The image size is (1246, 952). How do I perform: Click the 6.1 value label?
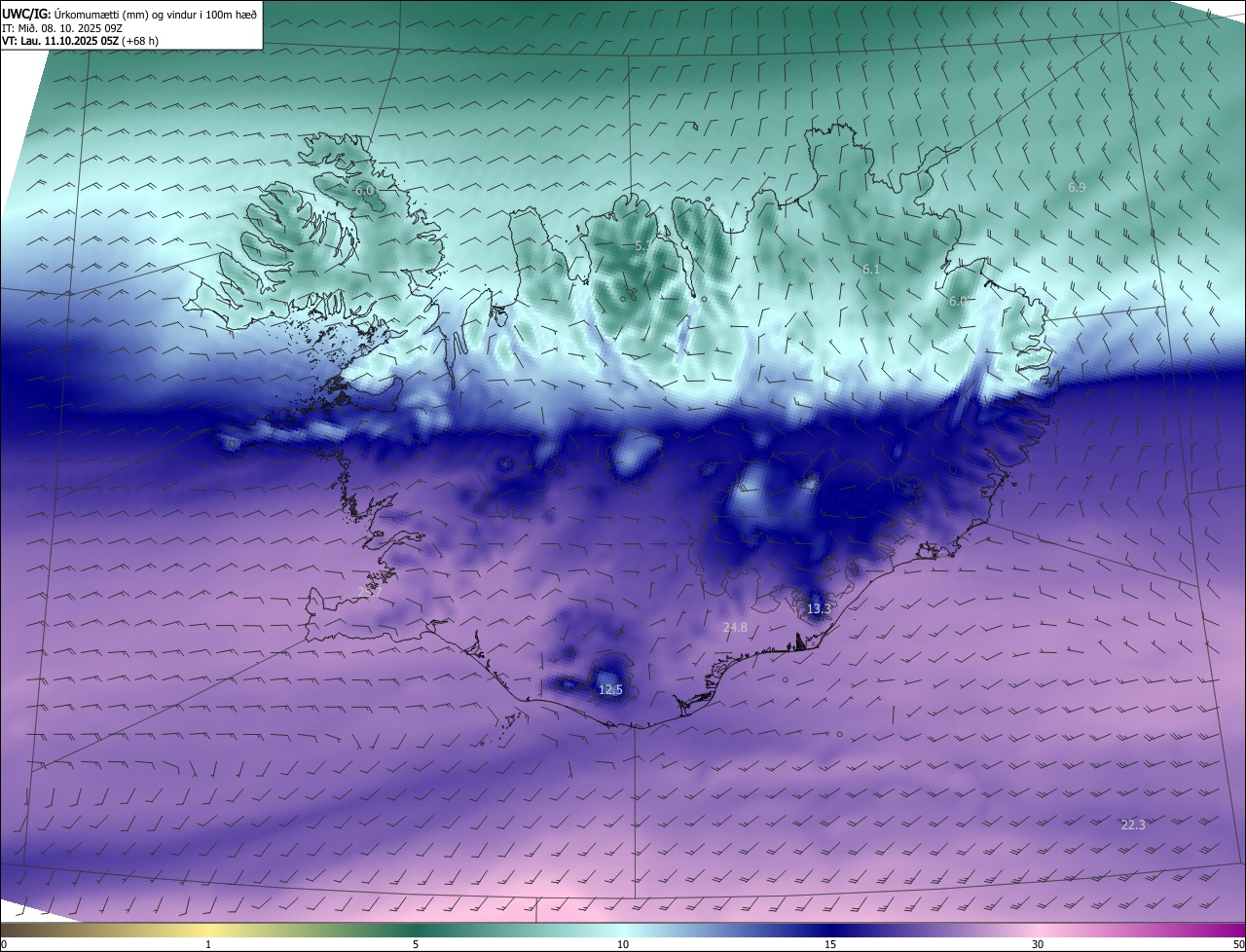[871, 269]
